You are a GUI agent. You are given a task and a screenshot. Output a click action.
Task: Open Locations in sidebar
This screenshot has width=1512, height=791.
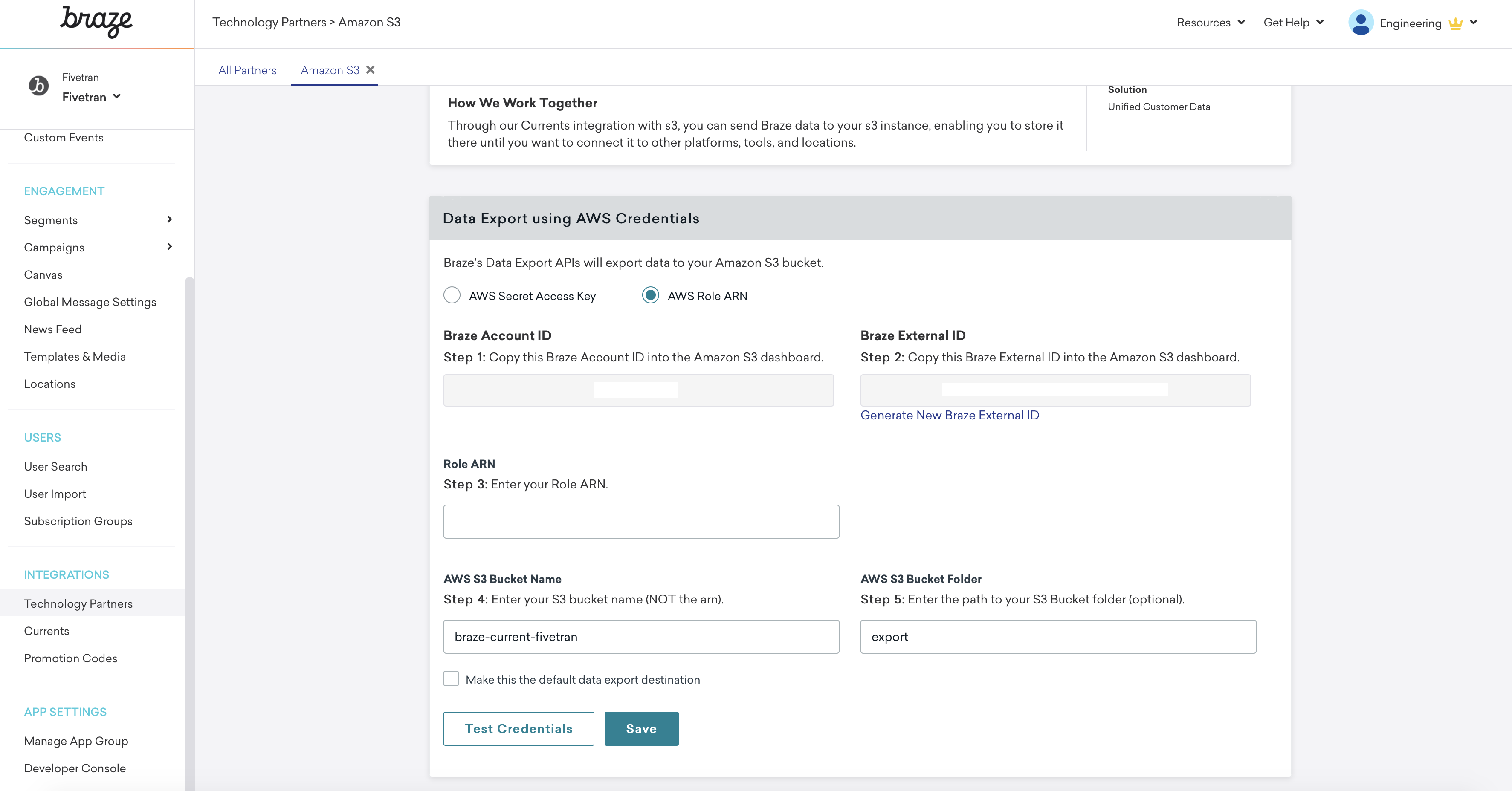point(49,384)
